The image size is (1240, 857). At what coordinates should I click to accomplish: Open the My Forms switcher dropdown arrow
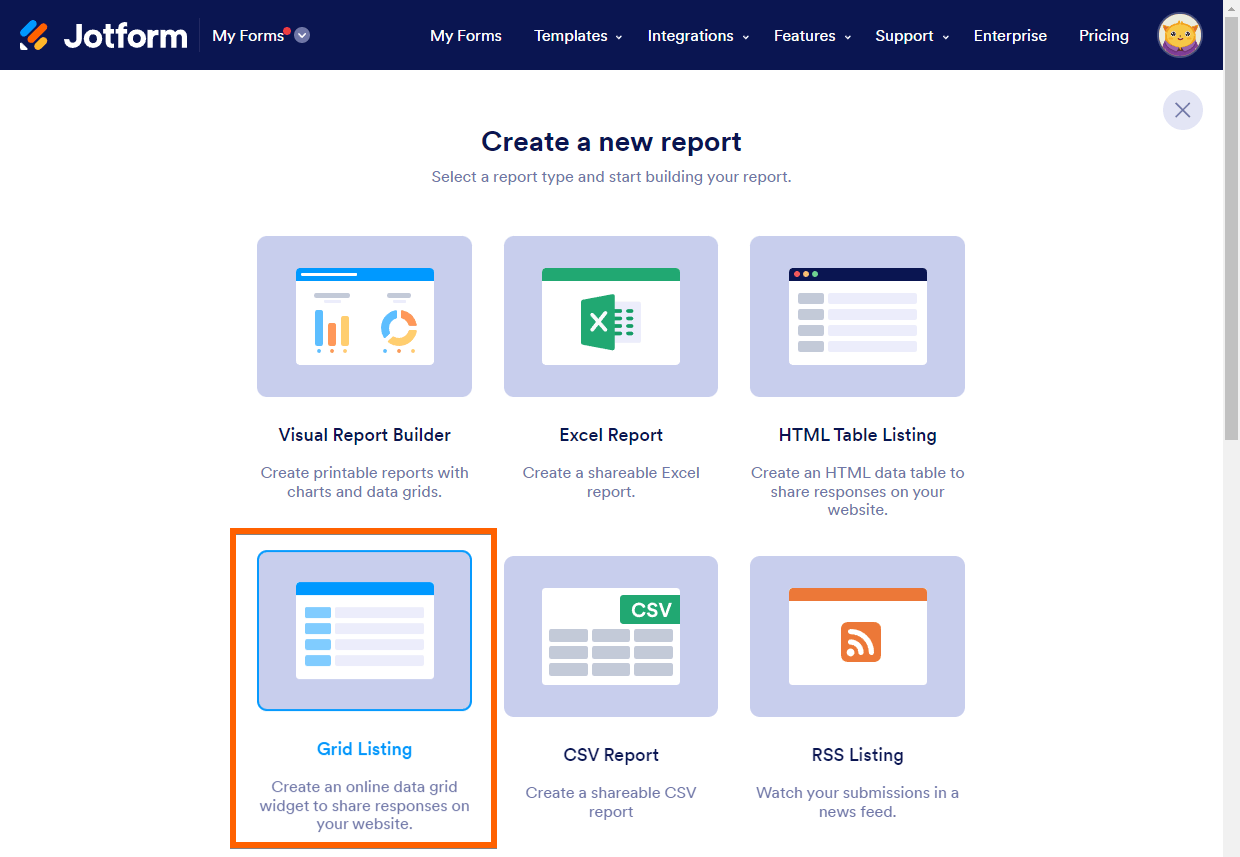[302, 35]
